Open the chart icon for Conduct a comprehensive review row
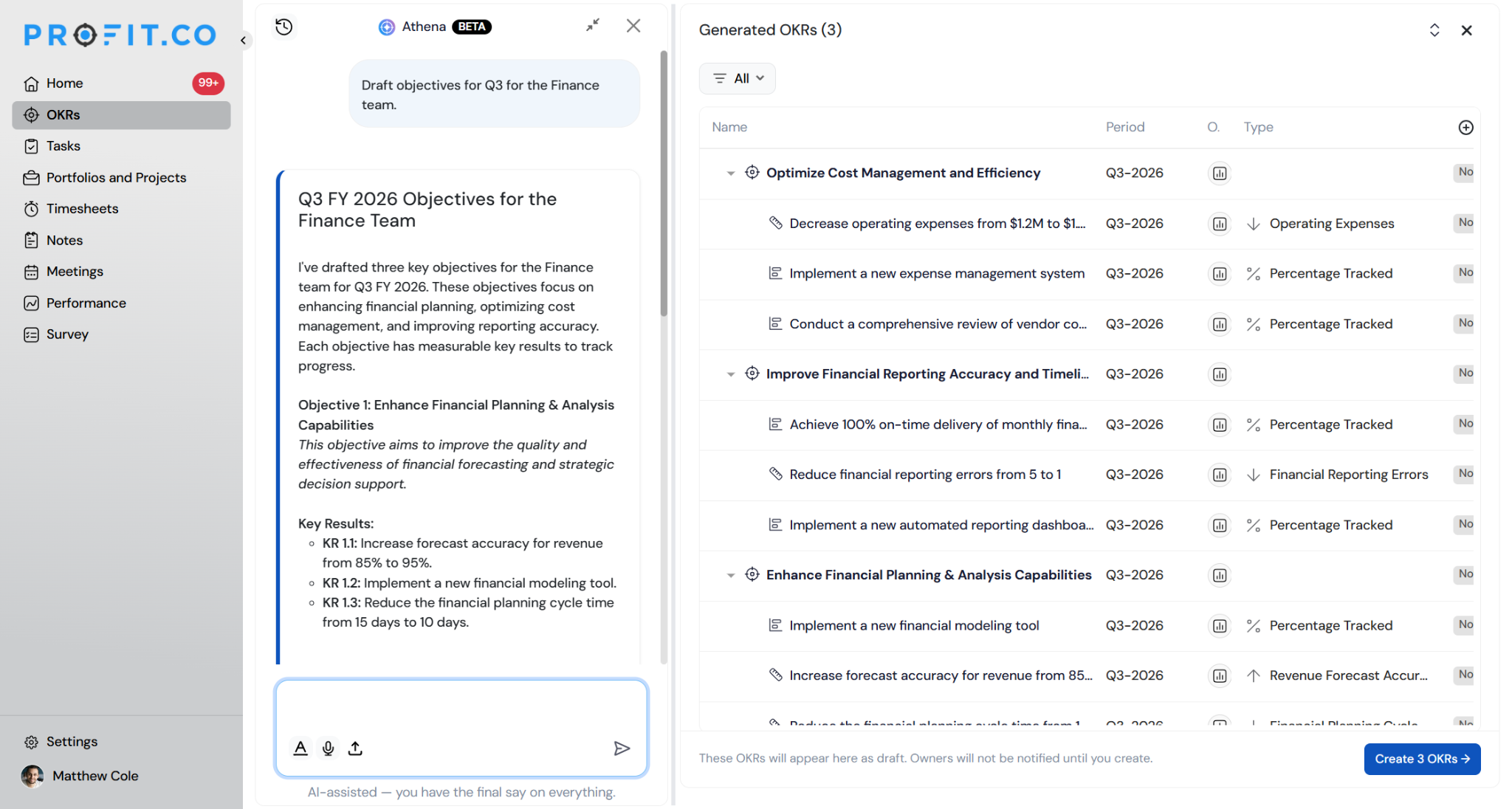1512x809 pixels. (x=1220, y=324)
